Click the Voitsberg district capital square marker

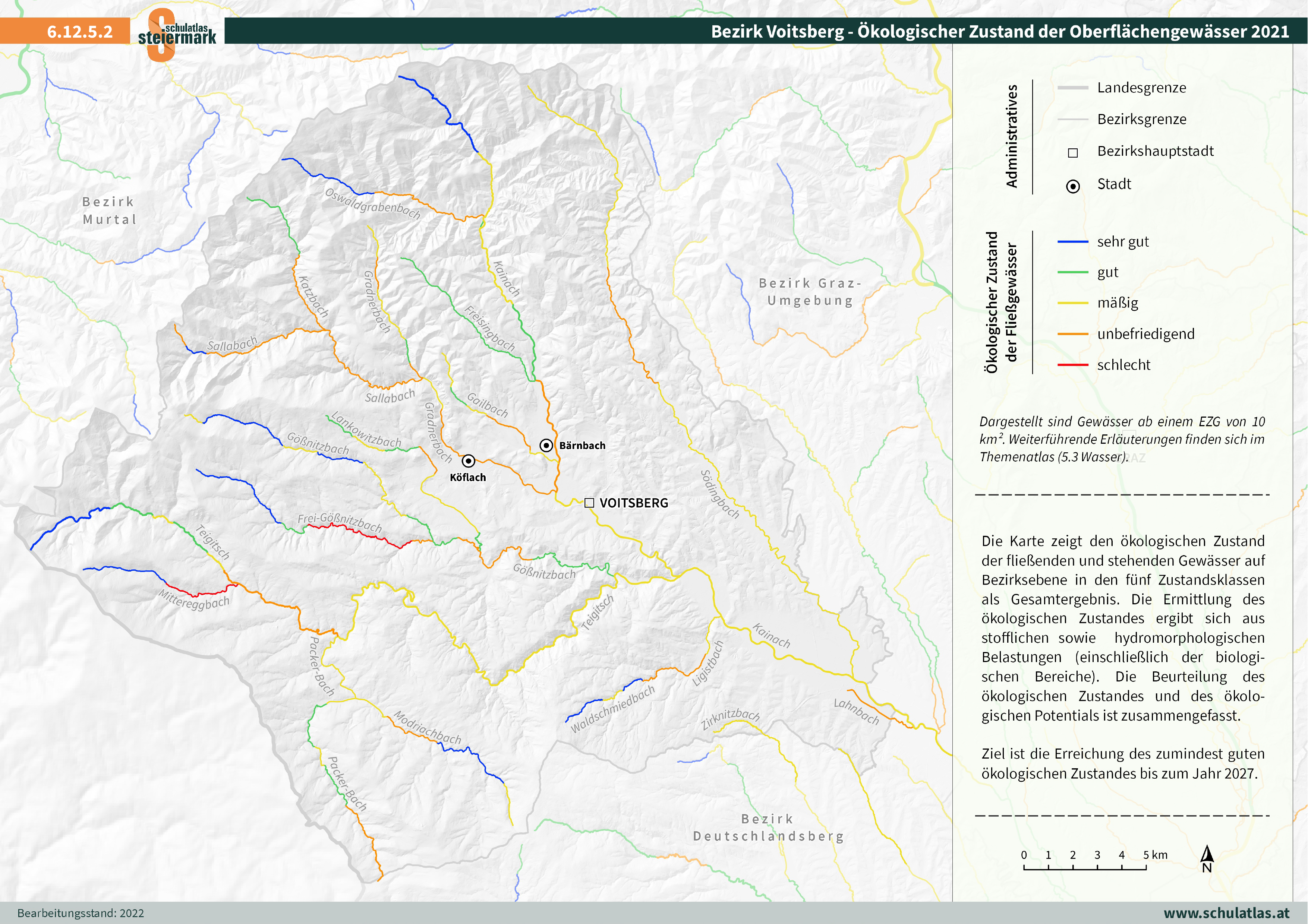[x=589, y=503]
